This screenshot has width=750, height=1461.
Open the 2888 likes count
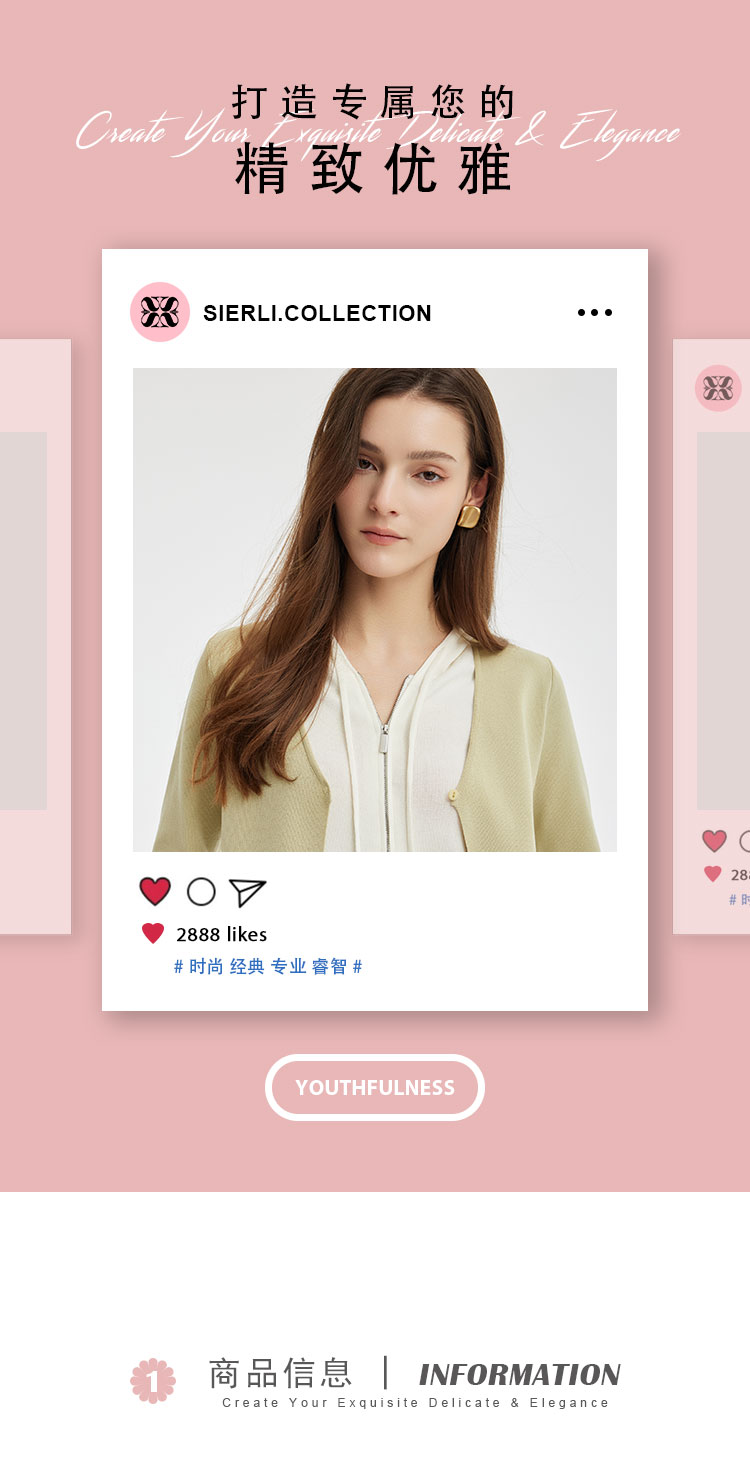coord(222,934)
